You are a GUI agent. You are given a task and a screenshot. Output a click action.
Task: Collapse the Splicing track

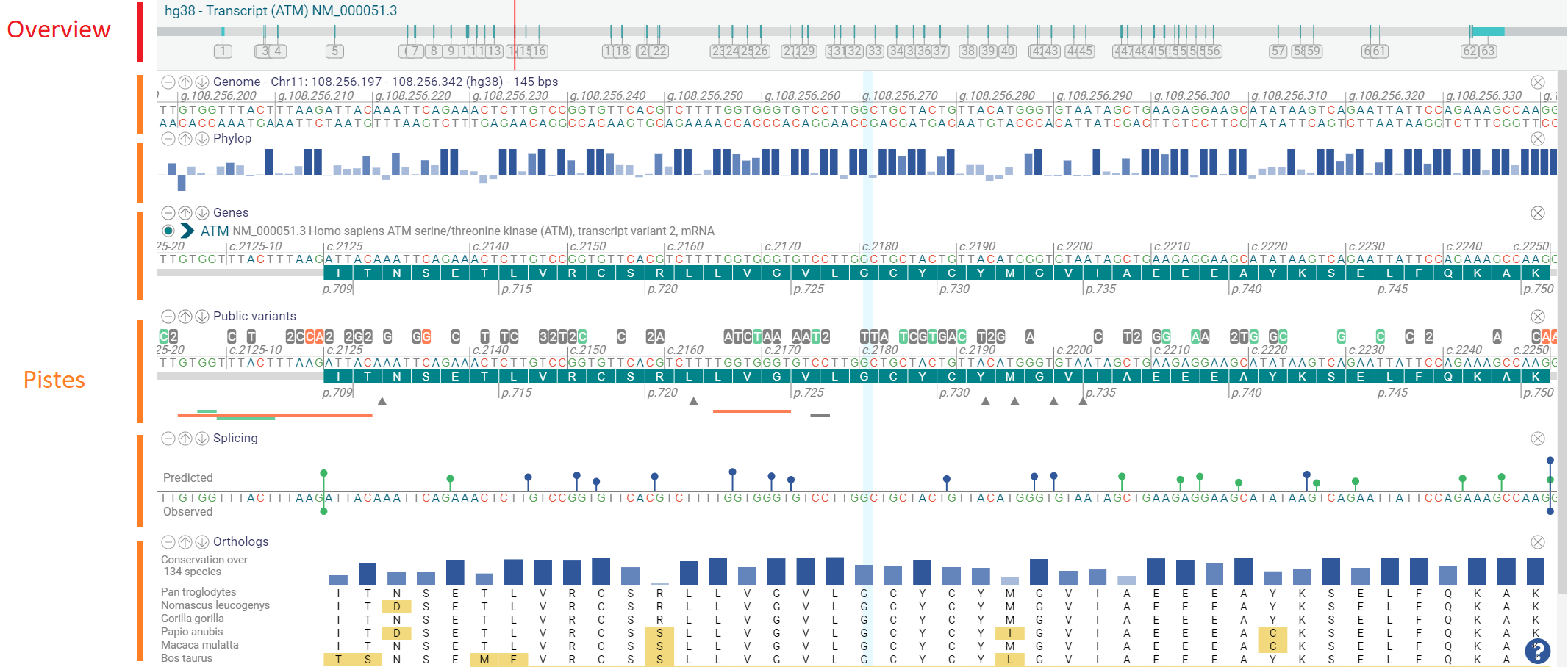click(x=168, y=439)
